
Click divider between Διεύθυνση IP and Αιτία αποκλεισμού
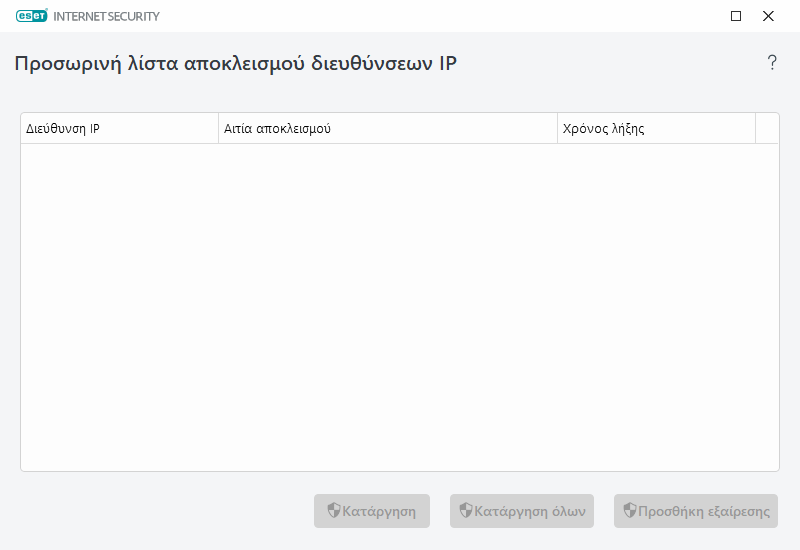click(x=218, y=129)
